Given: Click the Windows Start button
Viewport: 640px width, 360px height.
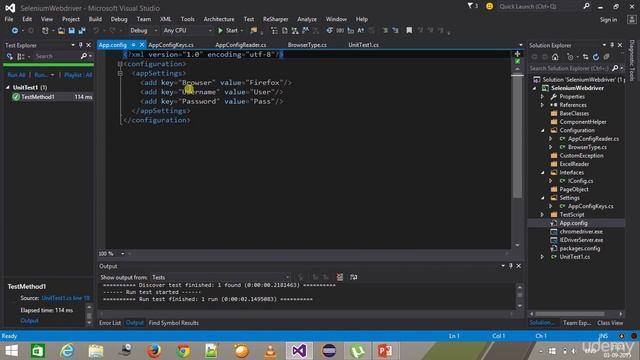Looking at the screenshot, I should pyautogui.click(x=11, y=351).
